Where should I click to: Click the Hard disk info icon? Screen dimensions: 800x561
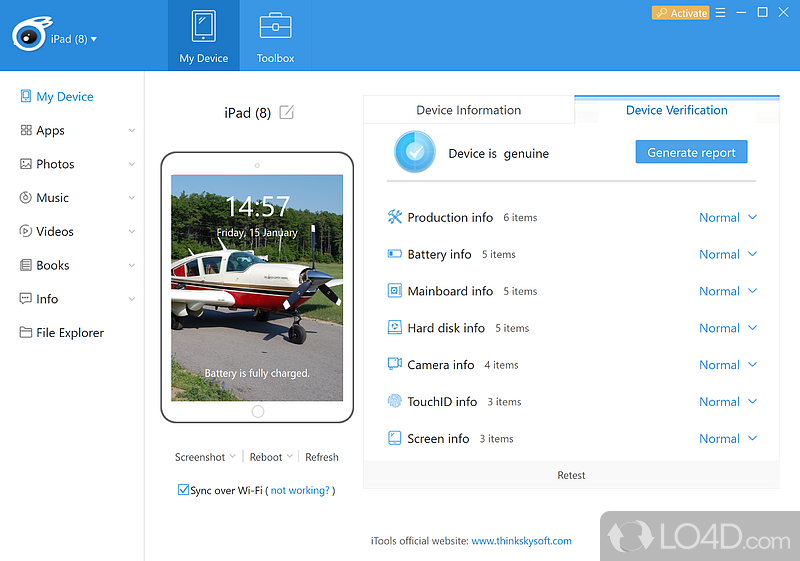(x=394, y=327)
